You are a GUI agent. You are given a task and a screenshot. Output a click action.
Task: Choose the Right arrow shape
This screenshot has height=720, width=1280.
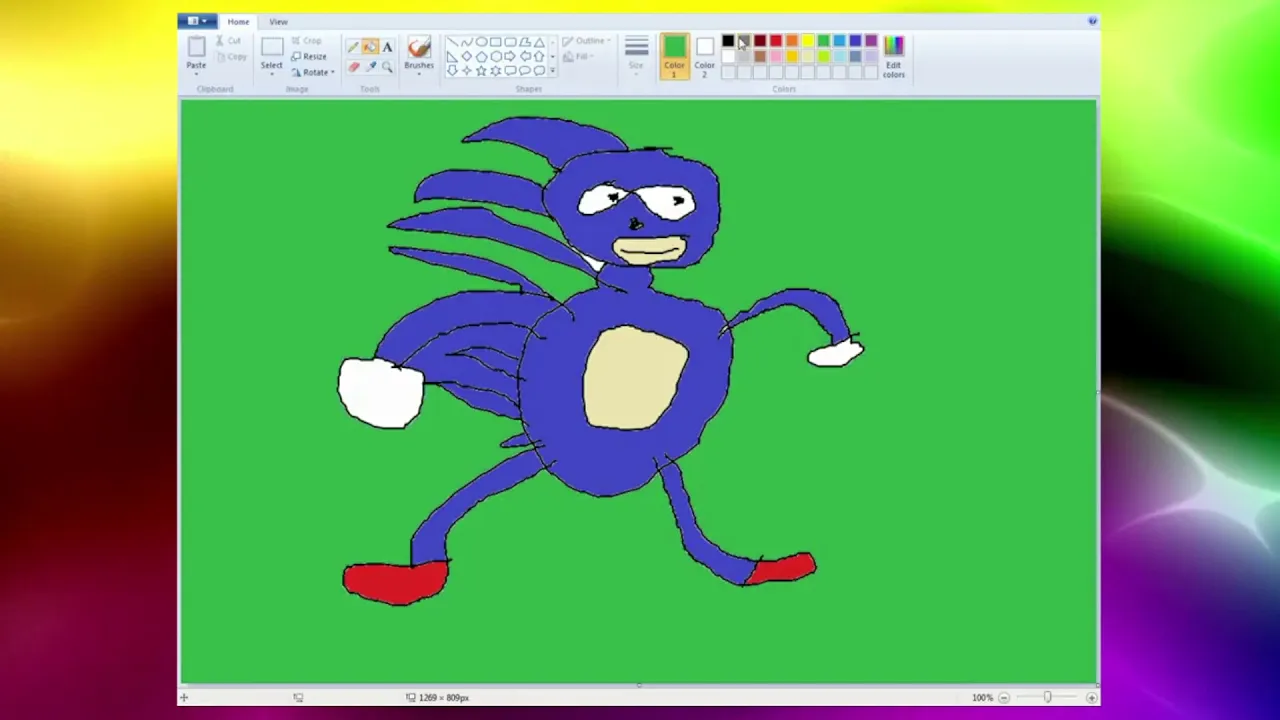(x=510, y=56)
